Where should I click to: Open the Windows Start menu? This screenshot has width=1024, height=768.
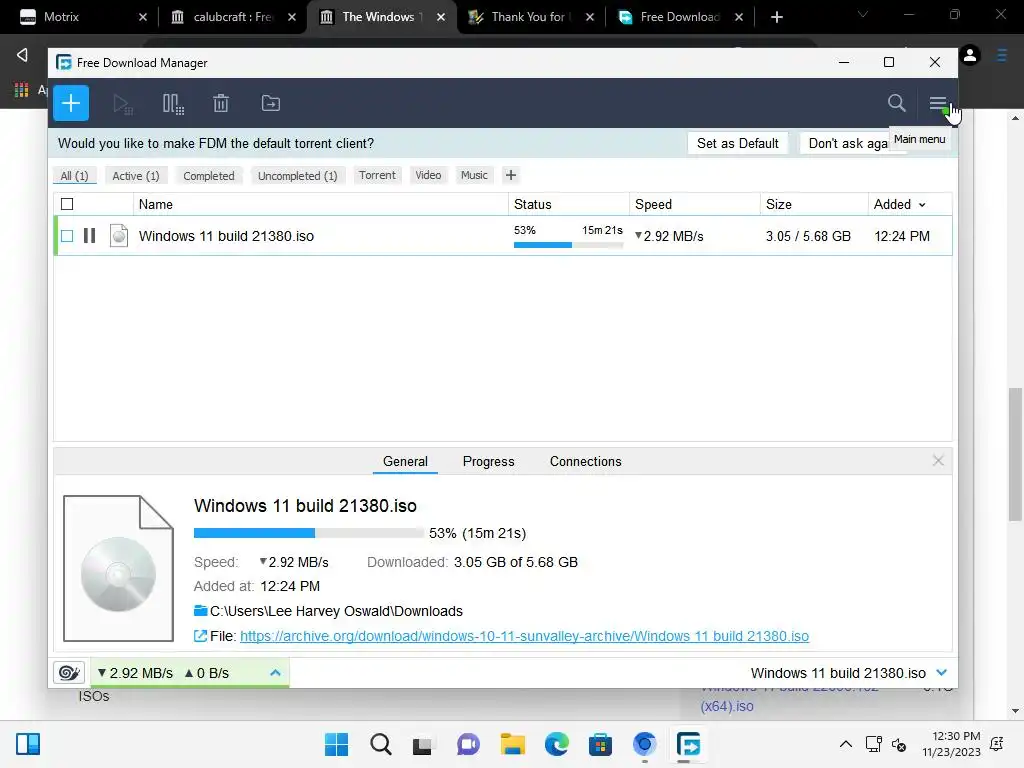[336, 744]
